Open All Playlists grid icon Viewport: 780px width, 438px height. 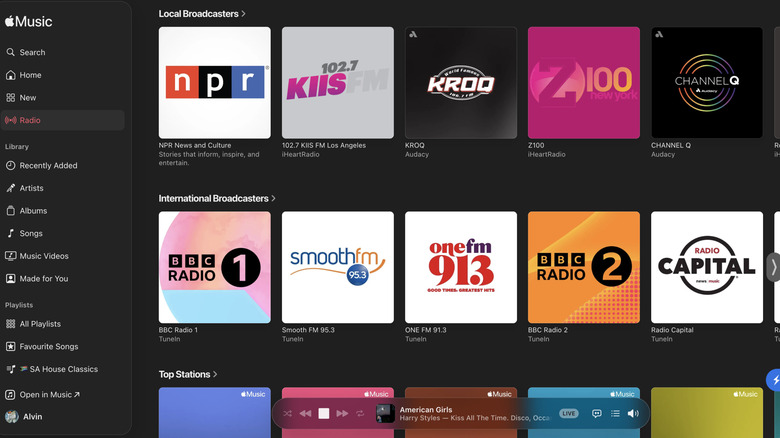tap(10, 324)
